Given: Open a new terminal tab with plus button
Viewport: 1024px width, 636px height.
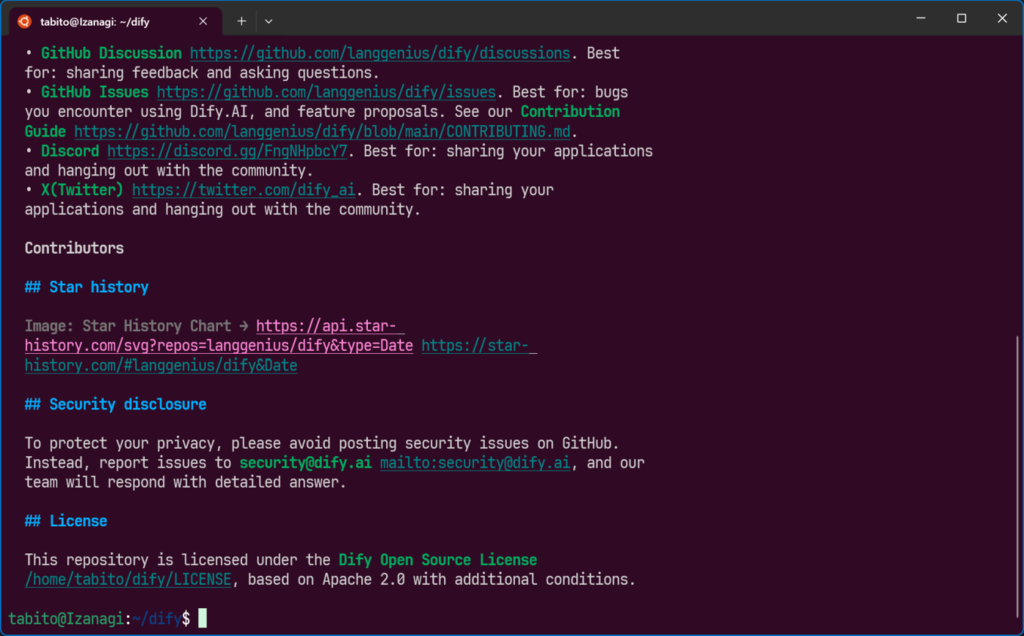Looking at the screenshot, I should coord(242,22).
